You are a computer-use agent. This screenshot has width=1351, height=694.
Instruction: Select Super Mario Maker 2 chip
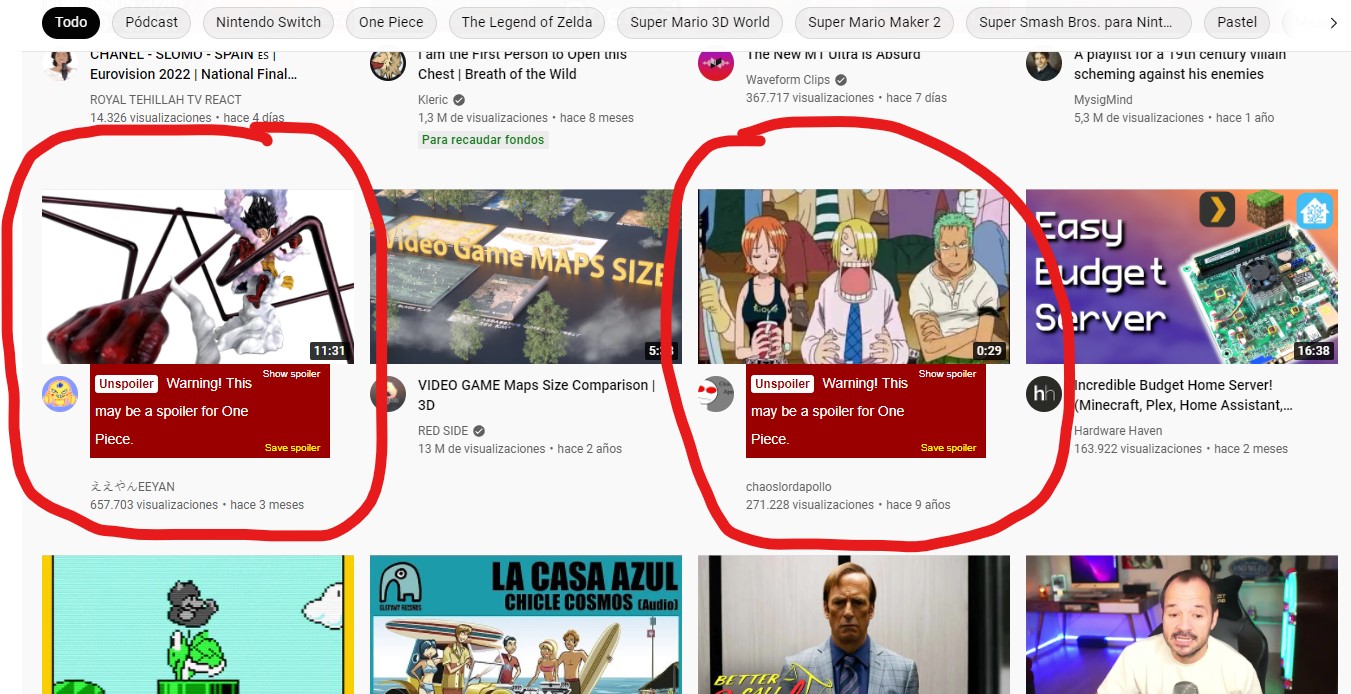coord(875,22)
